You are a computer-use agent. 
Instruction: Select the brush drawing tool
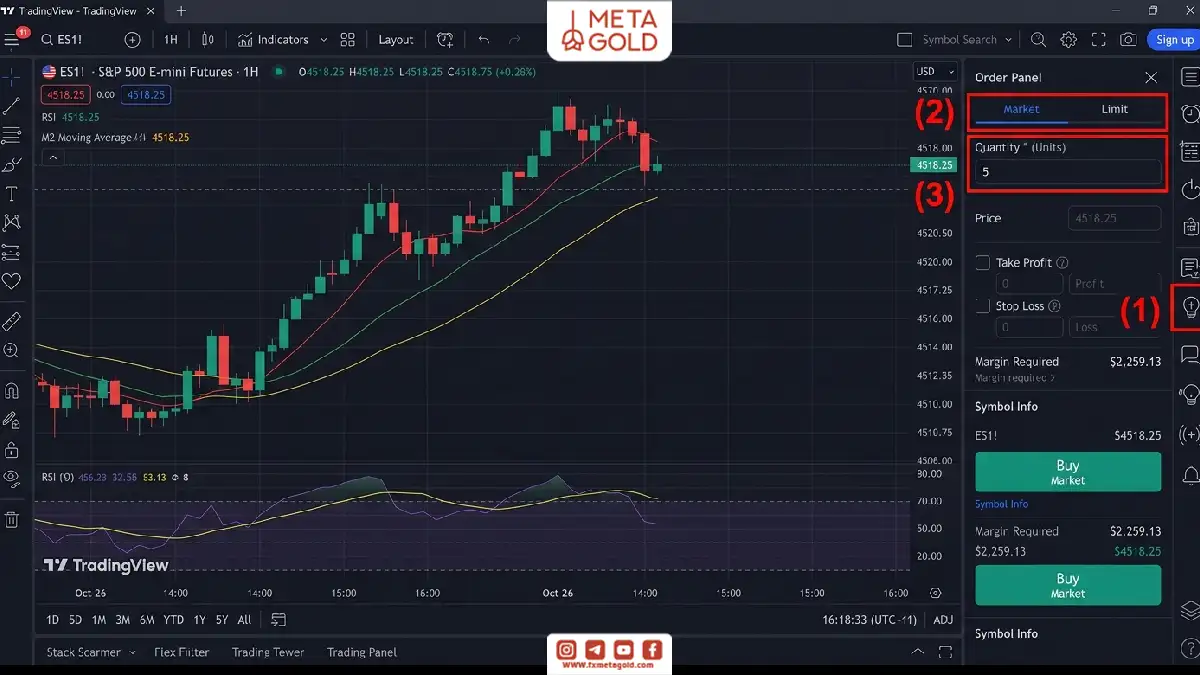coord(12,164)
